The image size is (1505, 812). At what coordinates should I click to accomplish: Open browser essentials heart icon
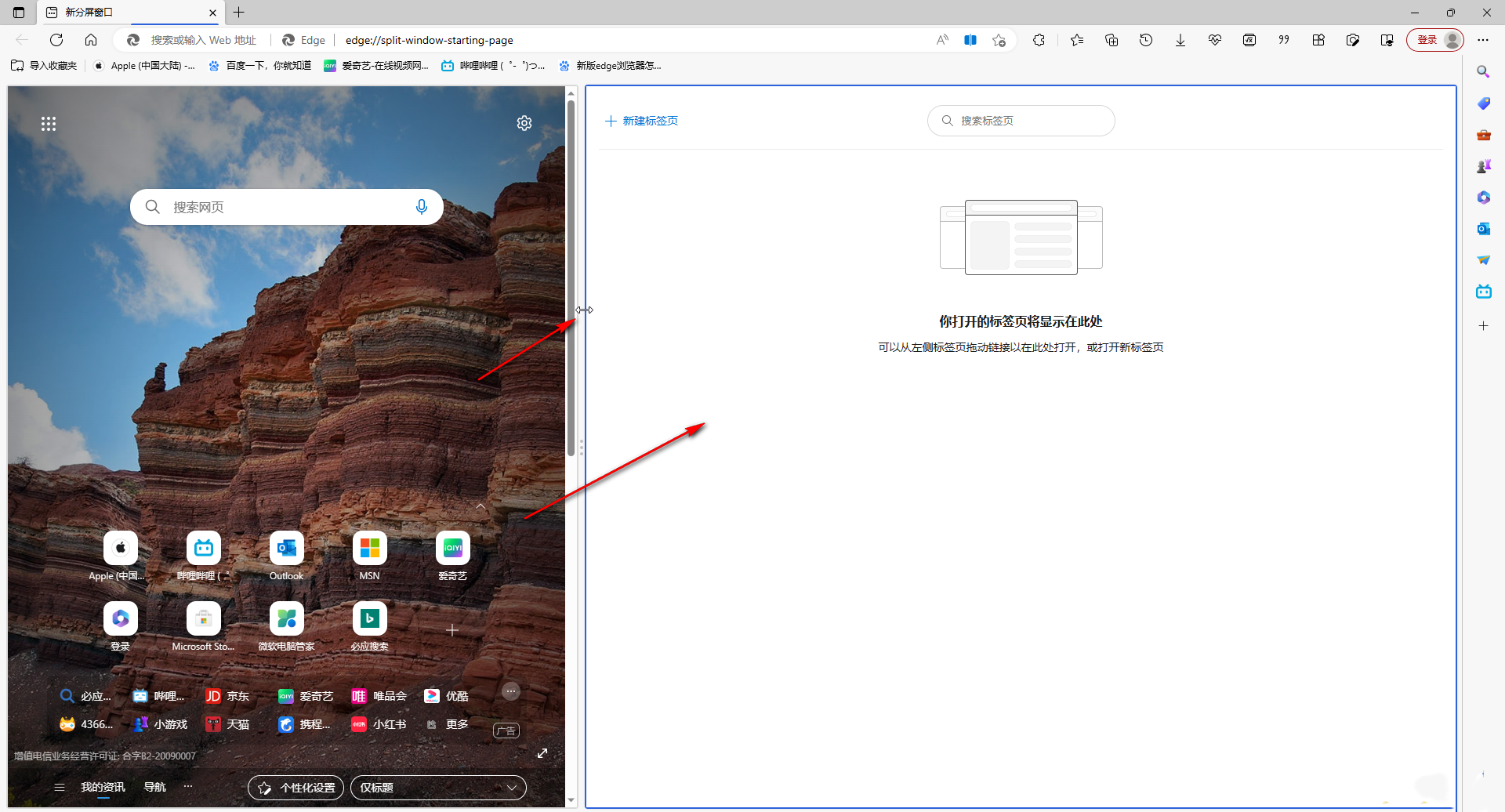click(1215, 40)
